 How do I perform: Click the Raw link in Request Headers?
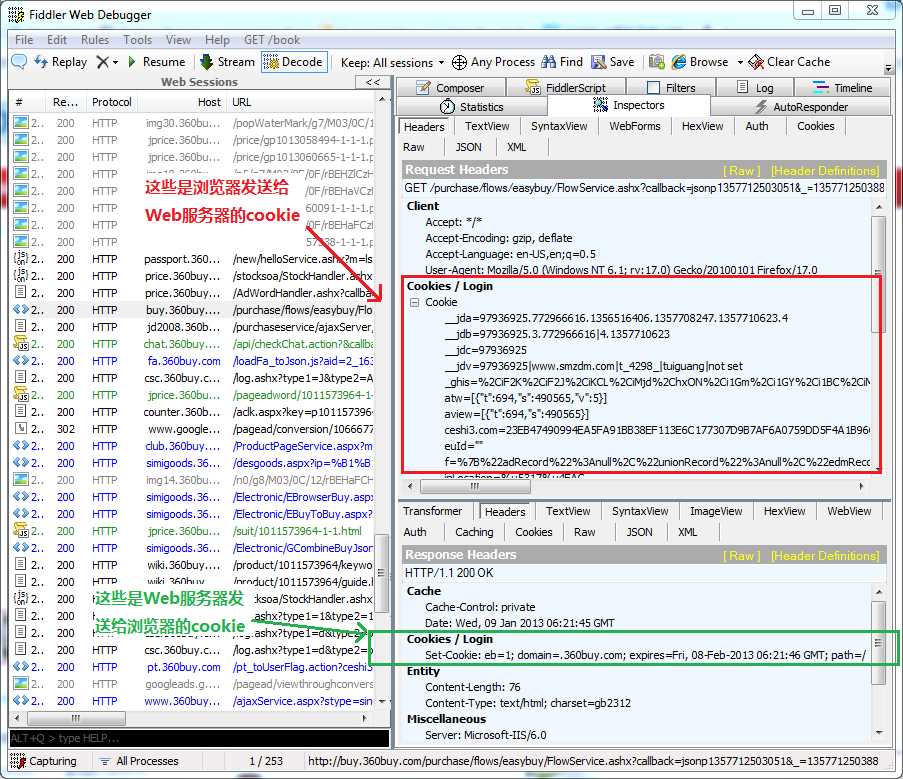click(742, 171)
